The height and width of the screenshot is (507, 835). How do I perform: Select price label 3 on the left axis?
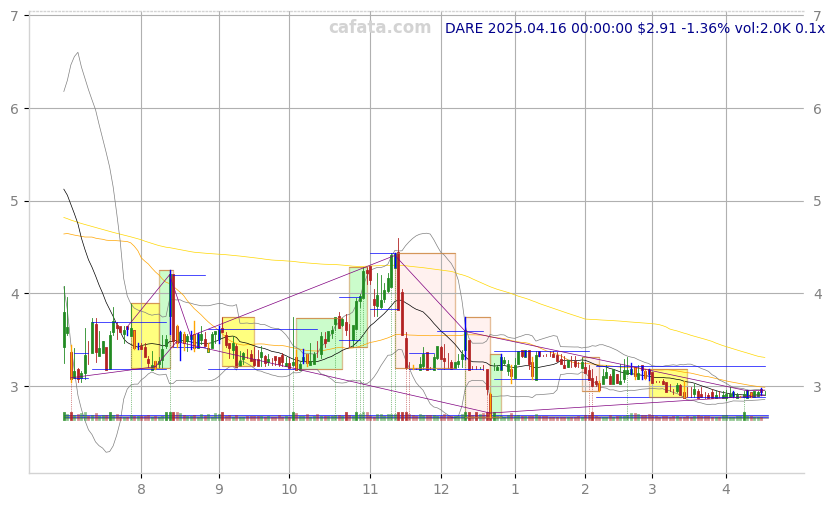click(15, 387)
